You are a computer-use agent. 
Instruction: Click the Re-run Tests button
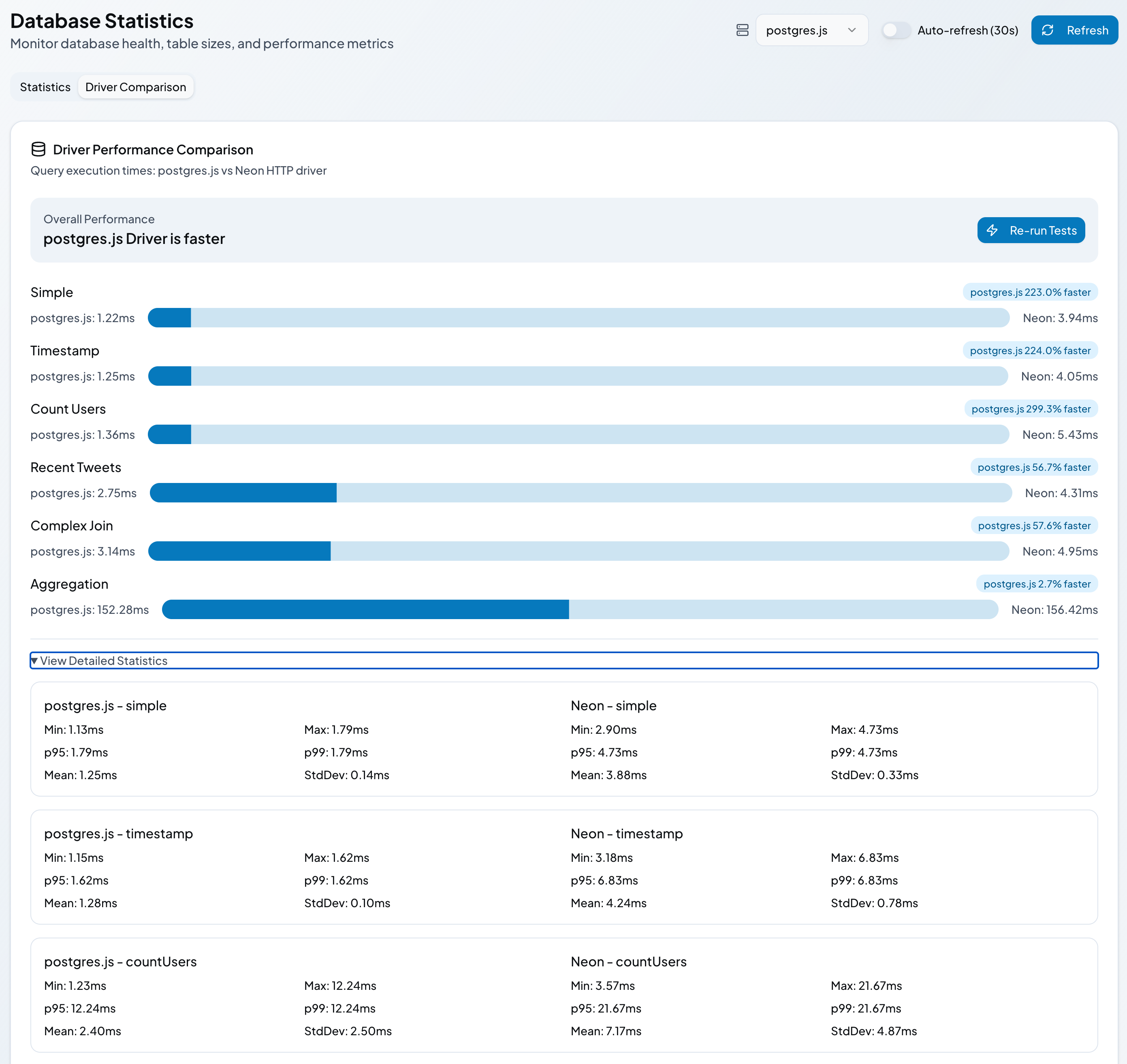pos(1031,230)
